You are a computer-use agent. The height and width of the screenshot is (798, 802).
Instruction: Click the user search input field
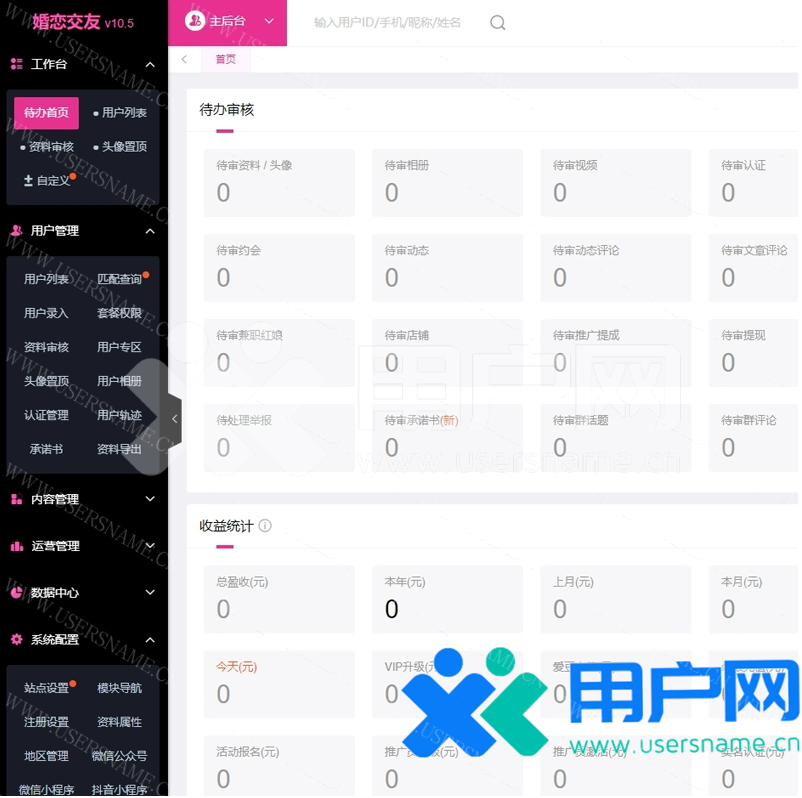coord(387,23)
